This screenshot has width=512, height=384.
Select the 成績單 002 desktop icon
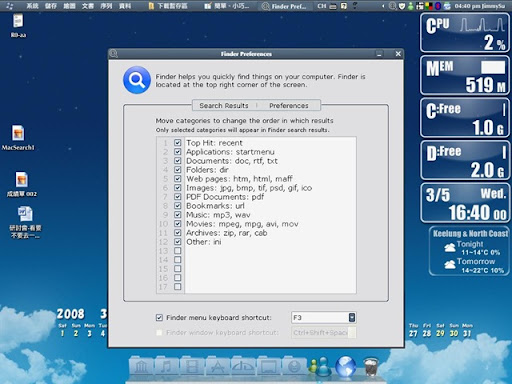pos(22,184)
